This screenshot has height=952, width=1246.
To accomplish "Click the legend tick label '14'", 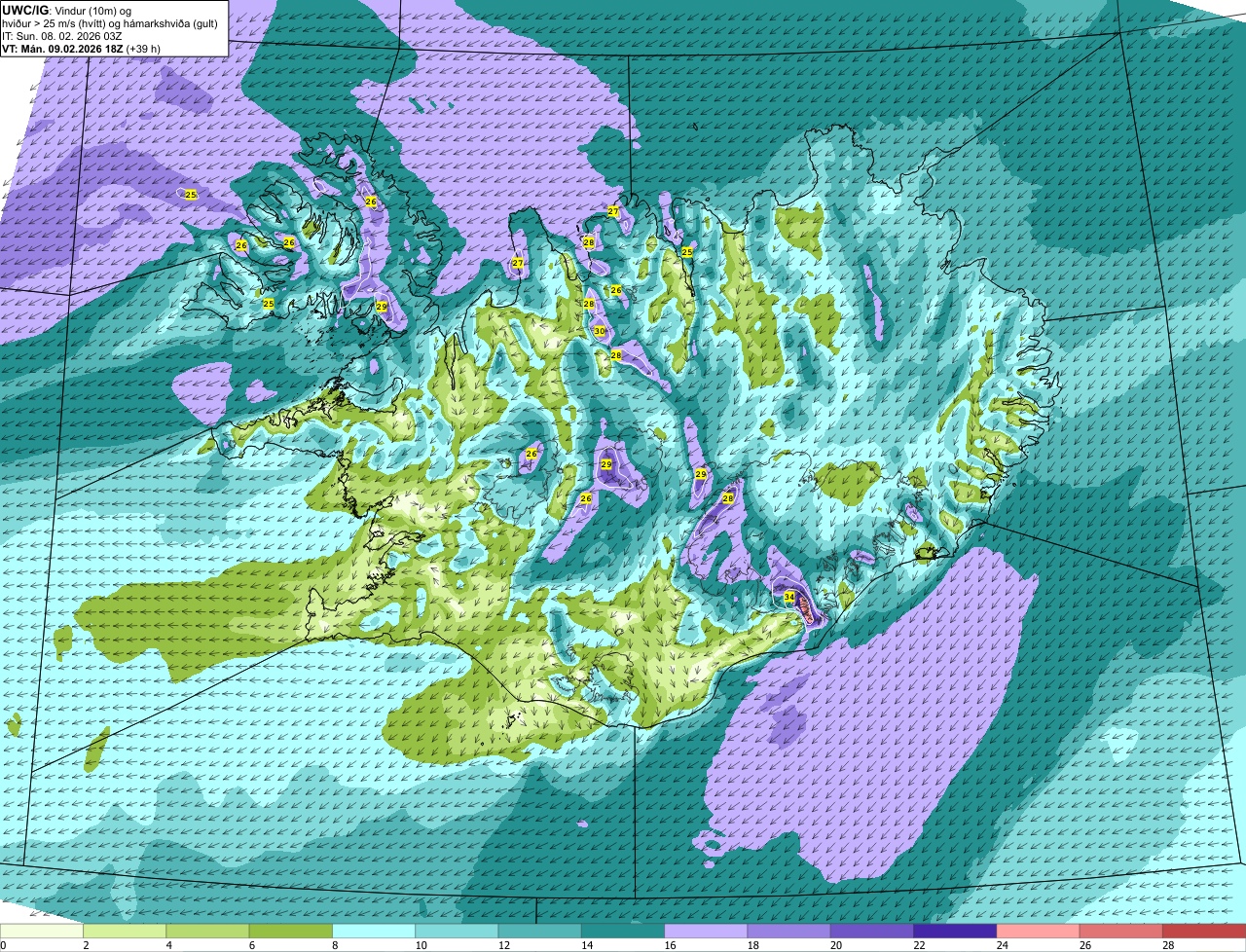I will [587, 945].
